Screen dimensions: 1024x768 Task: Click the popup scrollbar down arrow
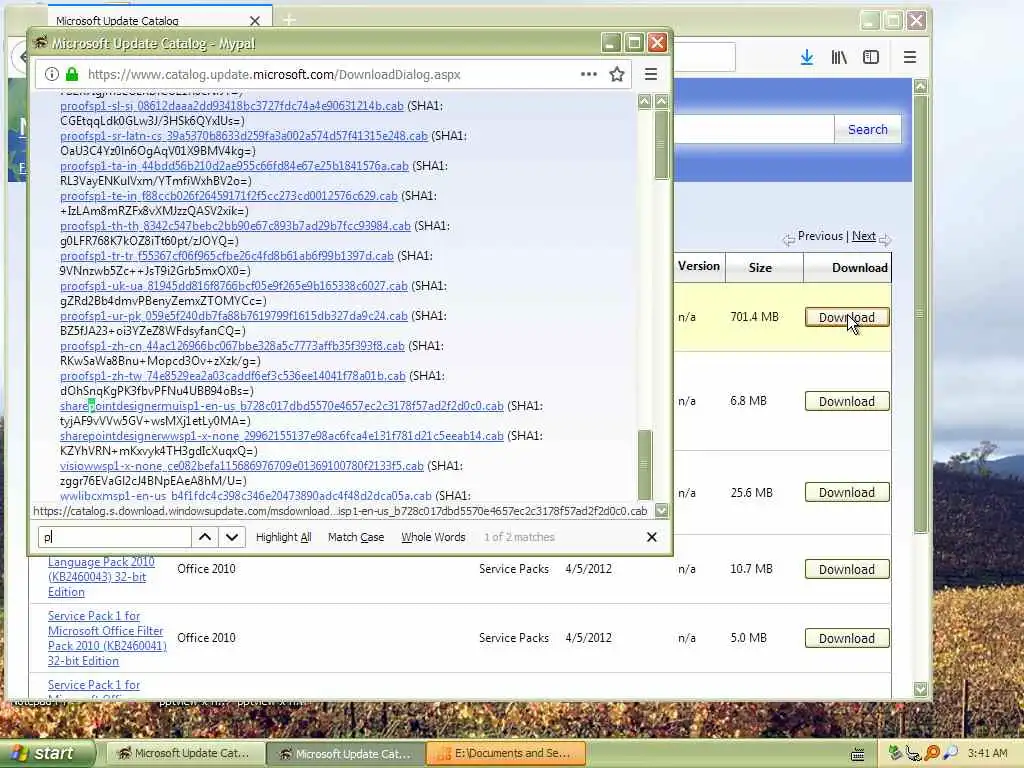tap(662, 510)
